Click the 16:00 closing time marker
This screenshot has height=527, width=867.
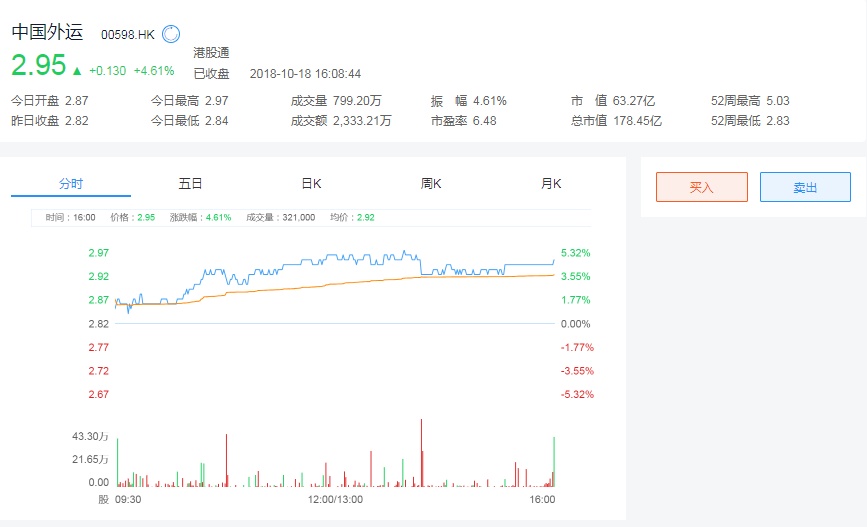[x=542, y=499]
